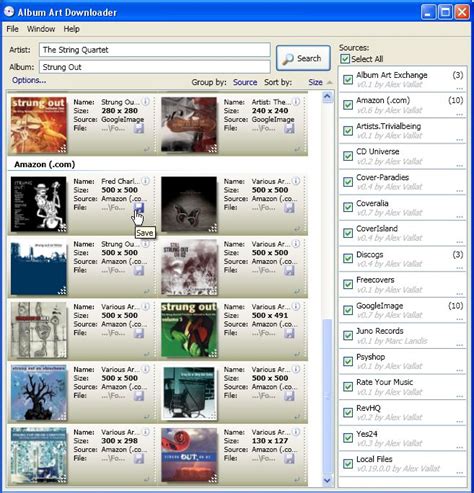Screen dimensions: 474x493
Task: Flip the sort direction arrow beside Size
Action: tap(329, 82)
